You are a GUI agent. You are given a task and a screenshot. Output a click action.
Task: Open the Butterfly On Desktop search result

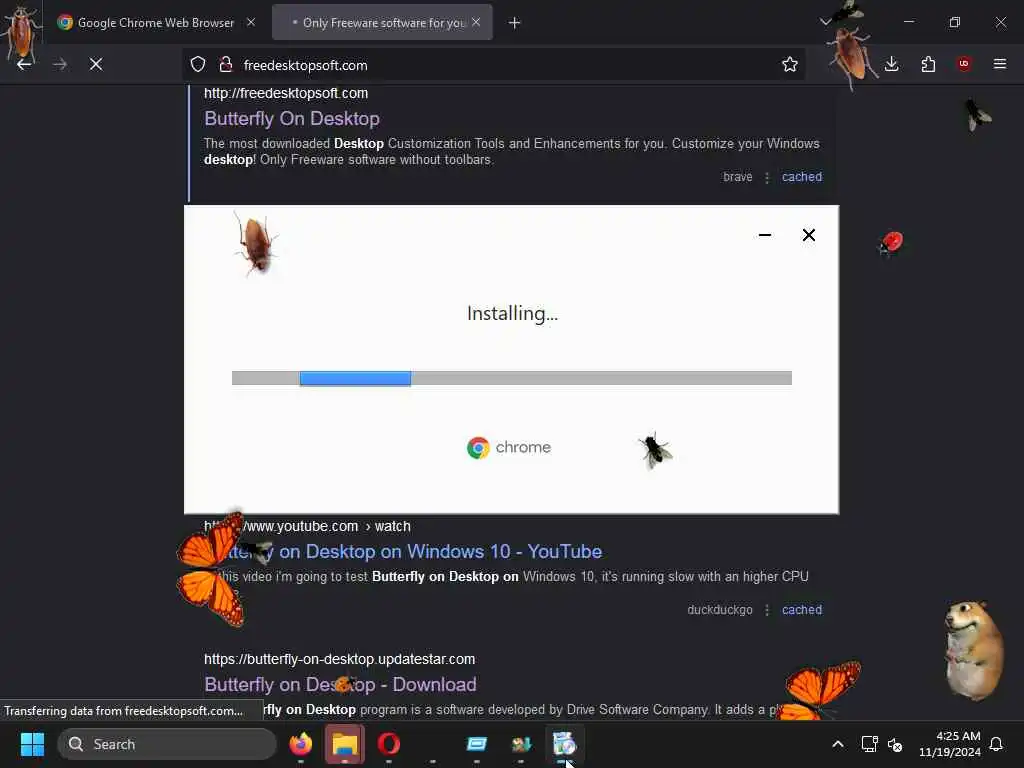pos(291,118)
